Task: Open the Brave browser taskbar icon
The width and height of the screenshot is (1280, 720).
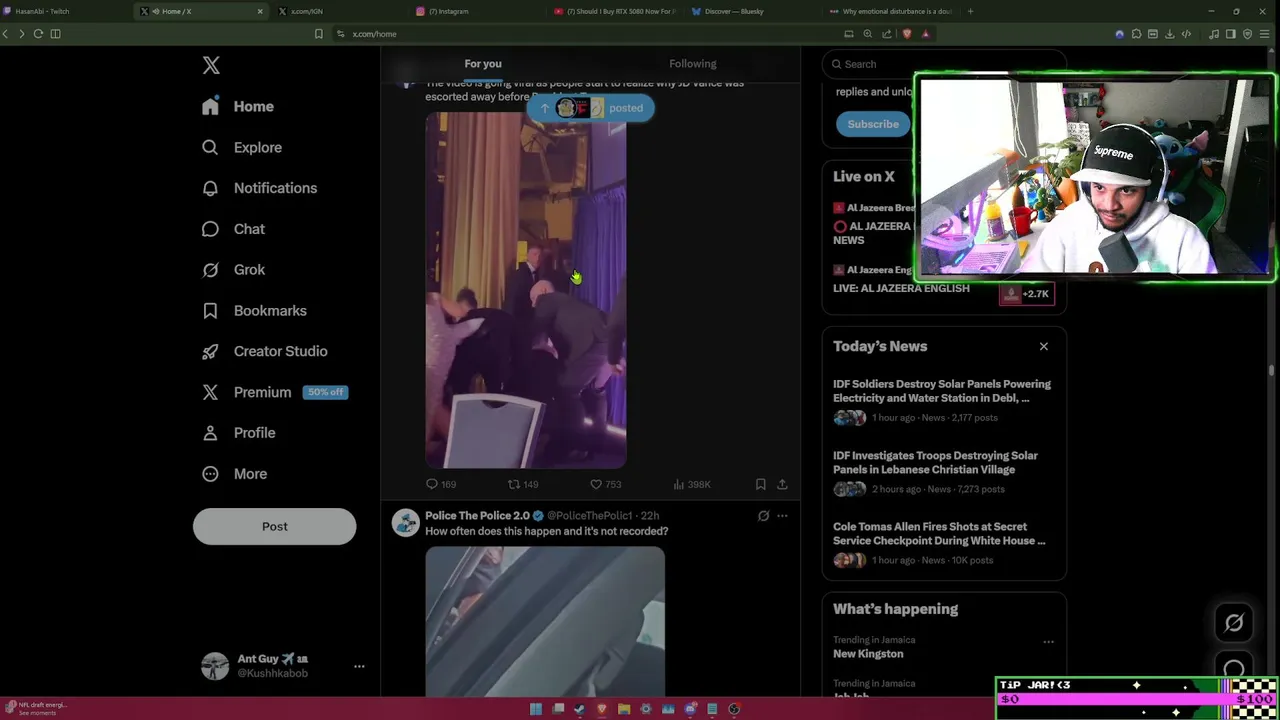Action: tap(602, 709)
